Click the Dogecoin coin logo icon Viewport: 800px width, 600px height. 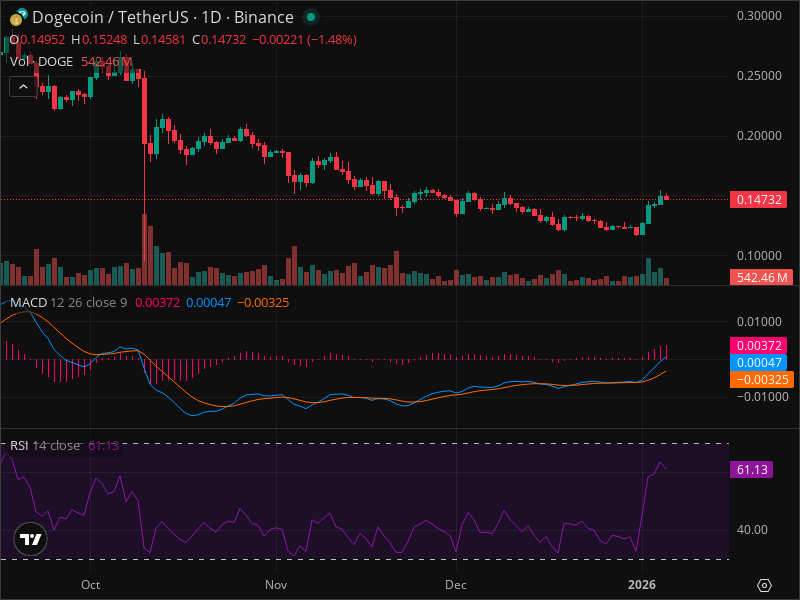click(x=18, y=17)
